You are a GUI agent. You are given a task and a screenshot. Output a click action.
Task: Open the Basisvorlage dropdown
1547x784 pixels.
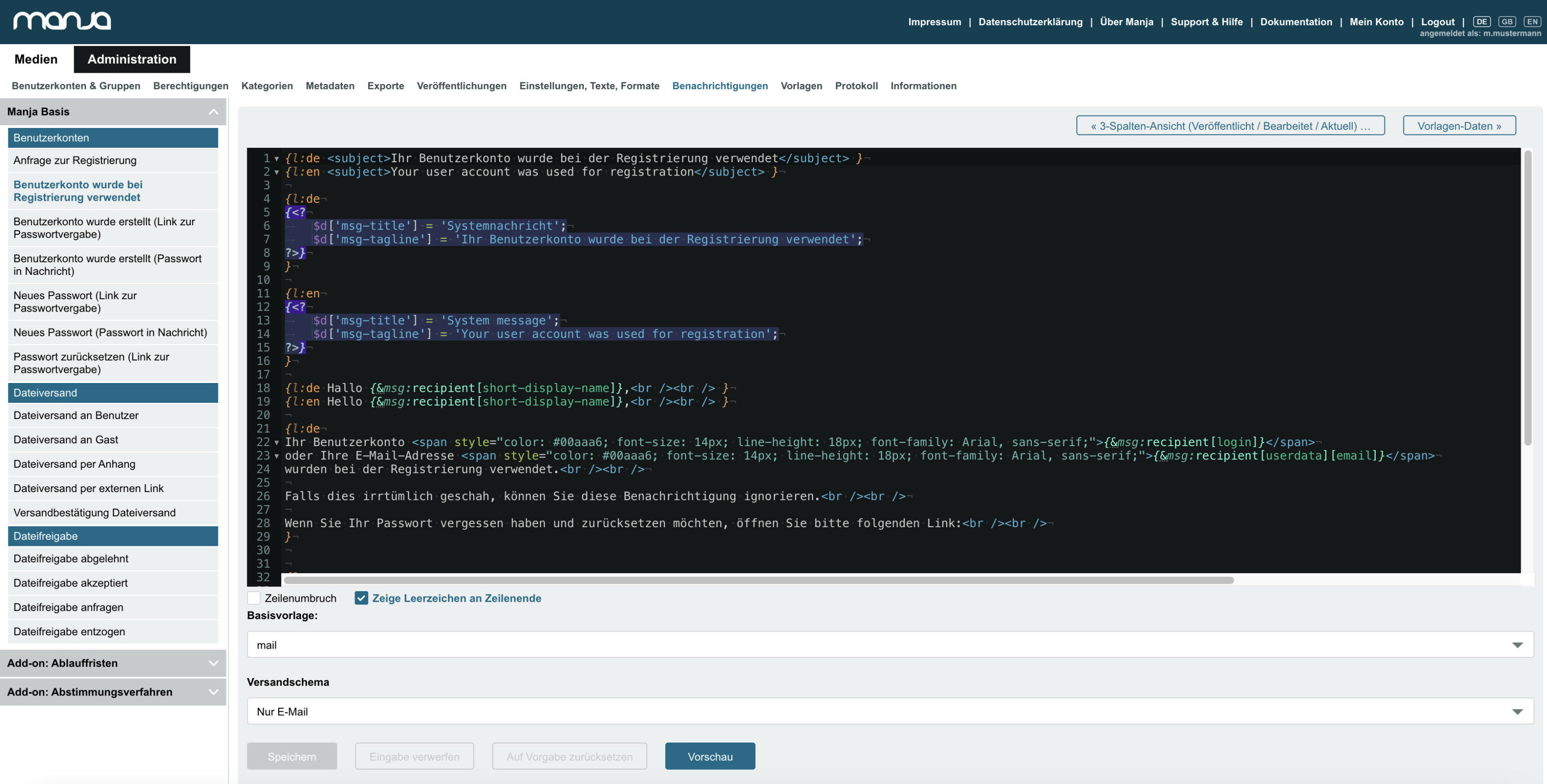[x=890, y=644]
